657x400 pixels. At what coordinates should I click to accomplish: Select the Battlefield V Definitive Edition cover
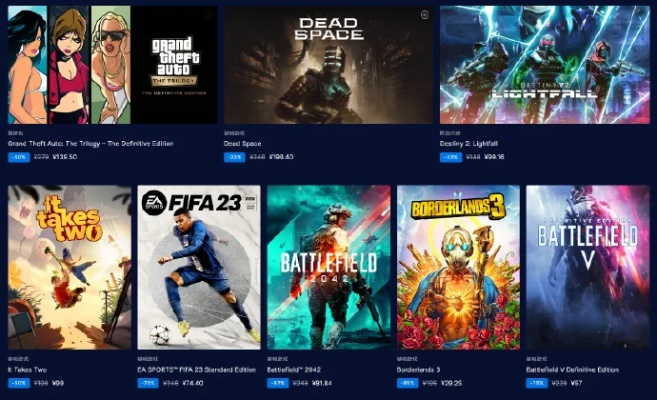tap(588, 267)
